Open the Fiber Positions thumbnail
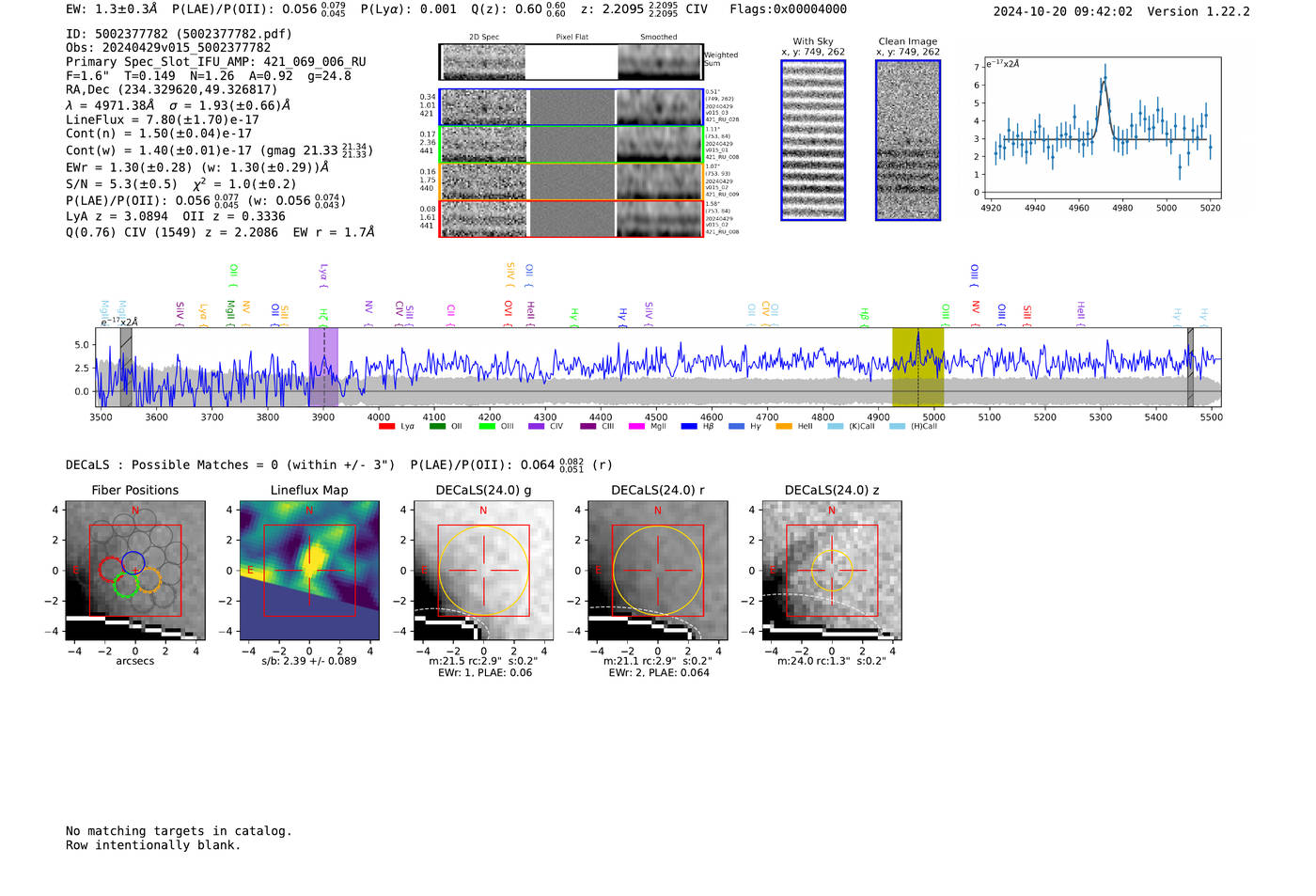Screen dimensions: 1316x896 [135, 571]
